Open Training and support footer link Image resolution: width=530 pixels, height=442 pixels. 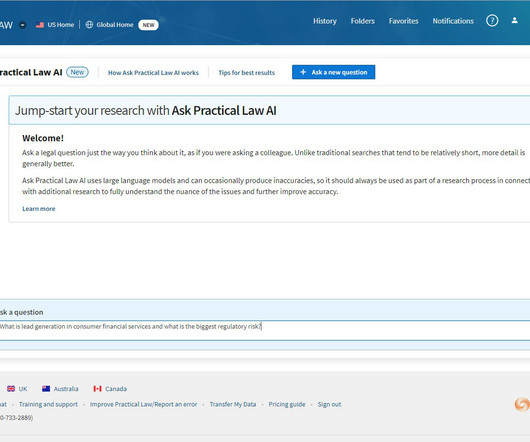coord(48,404)
